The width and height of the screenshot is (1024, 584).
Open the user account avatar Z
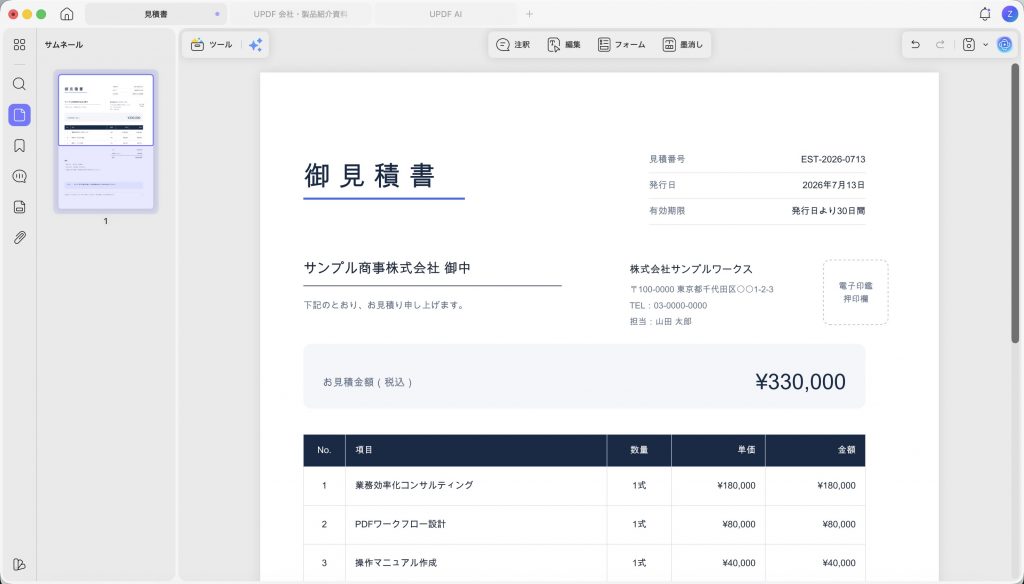[1010, 14]
